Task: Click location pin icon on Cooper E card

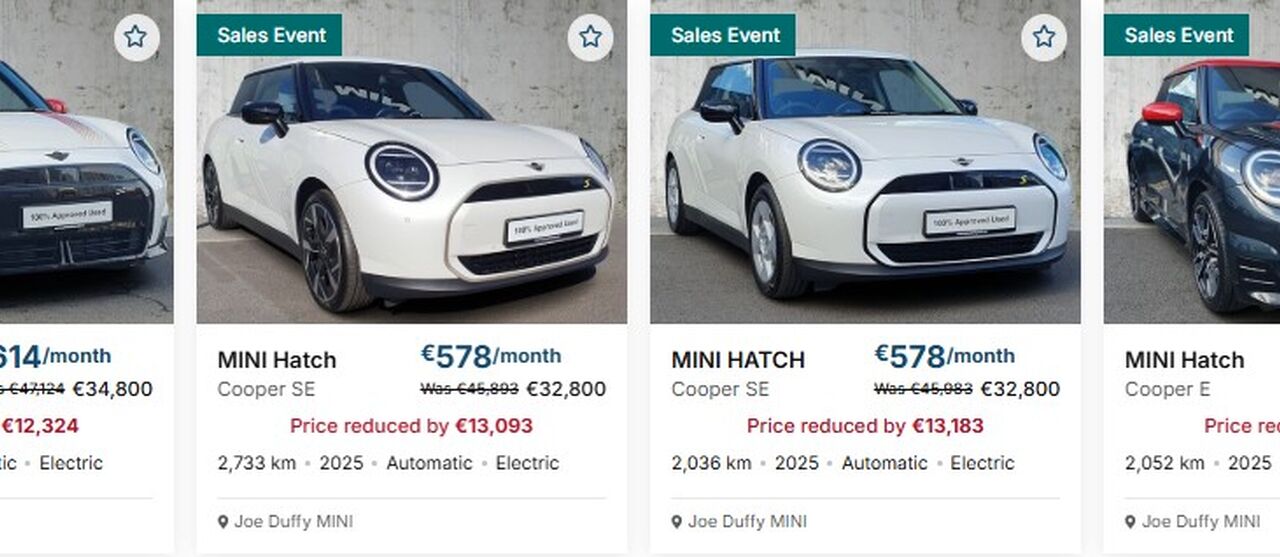Action: point(1131,522)
